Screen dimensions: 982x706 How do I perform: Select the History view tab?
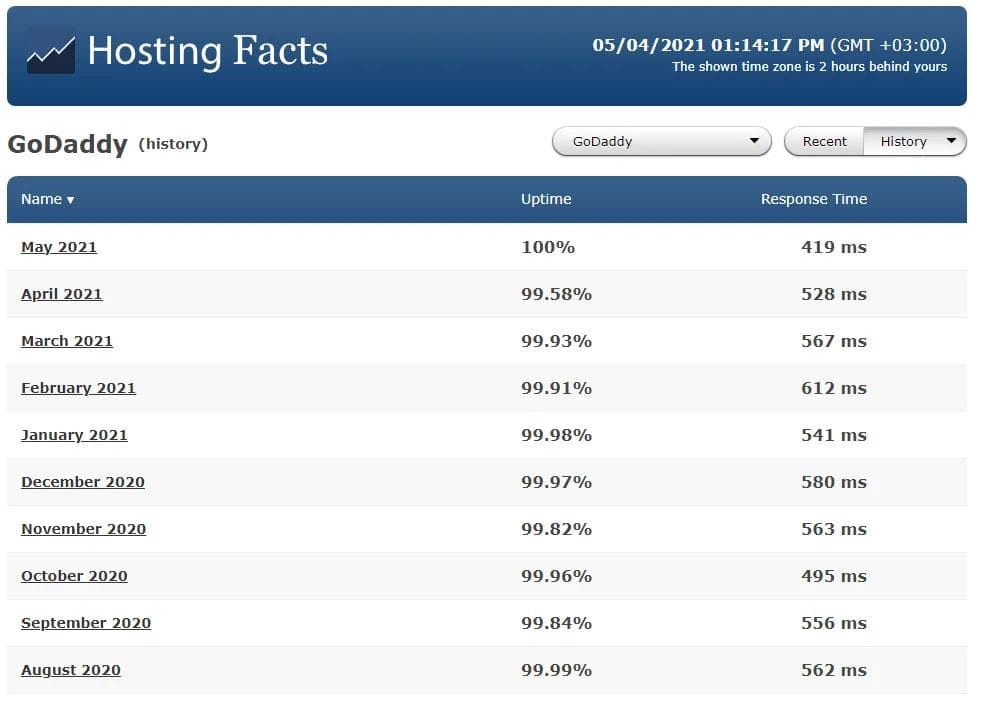[x=903, y=142]
